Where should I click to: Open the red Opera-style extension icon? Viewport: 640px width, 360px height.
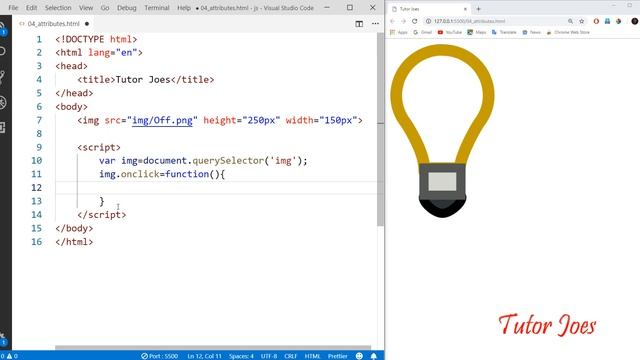point(596,21)
